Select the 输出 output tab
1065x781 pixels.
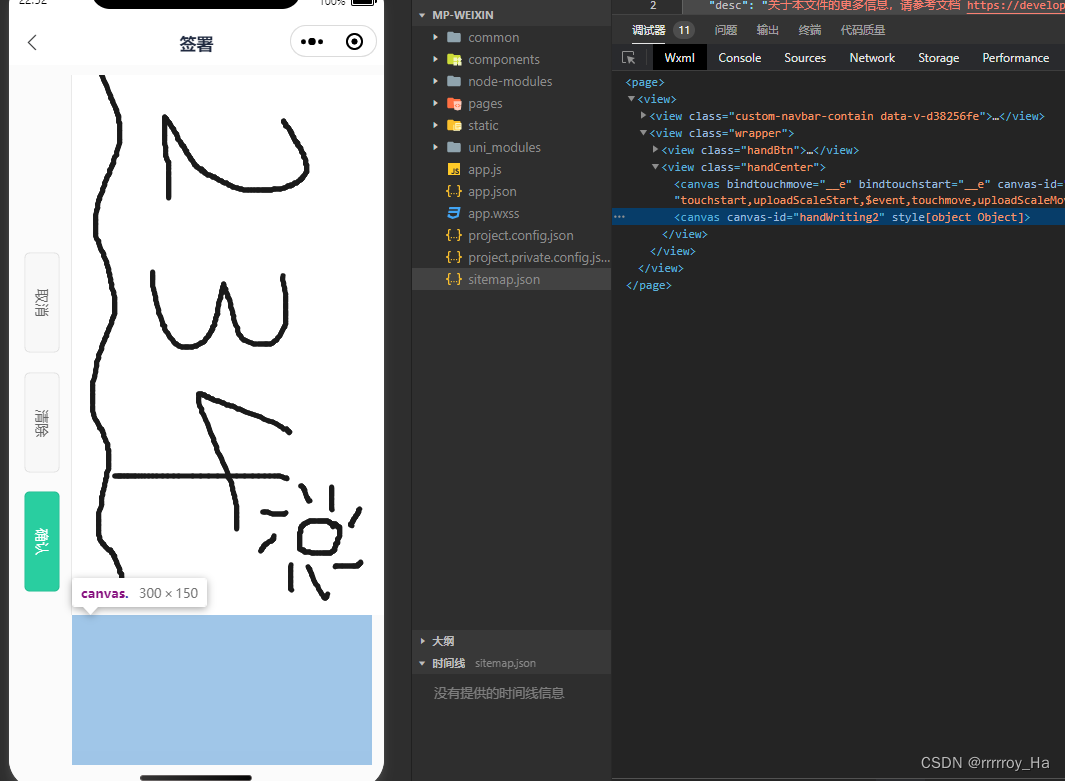click(768, 30)
